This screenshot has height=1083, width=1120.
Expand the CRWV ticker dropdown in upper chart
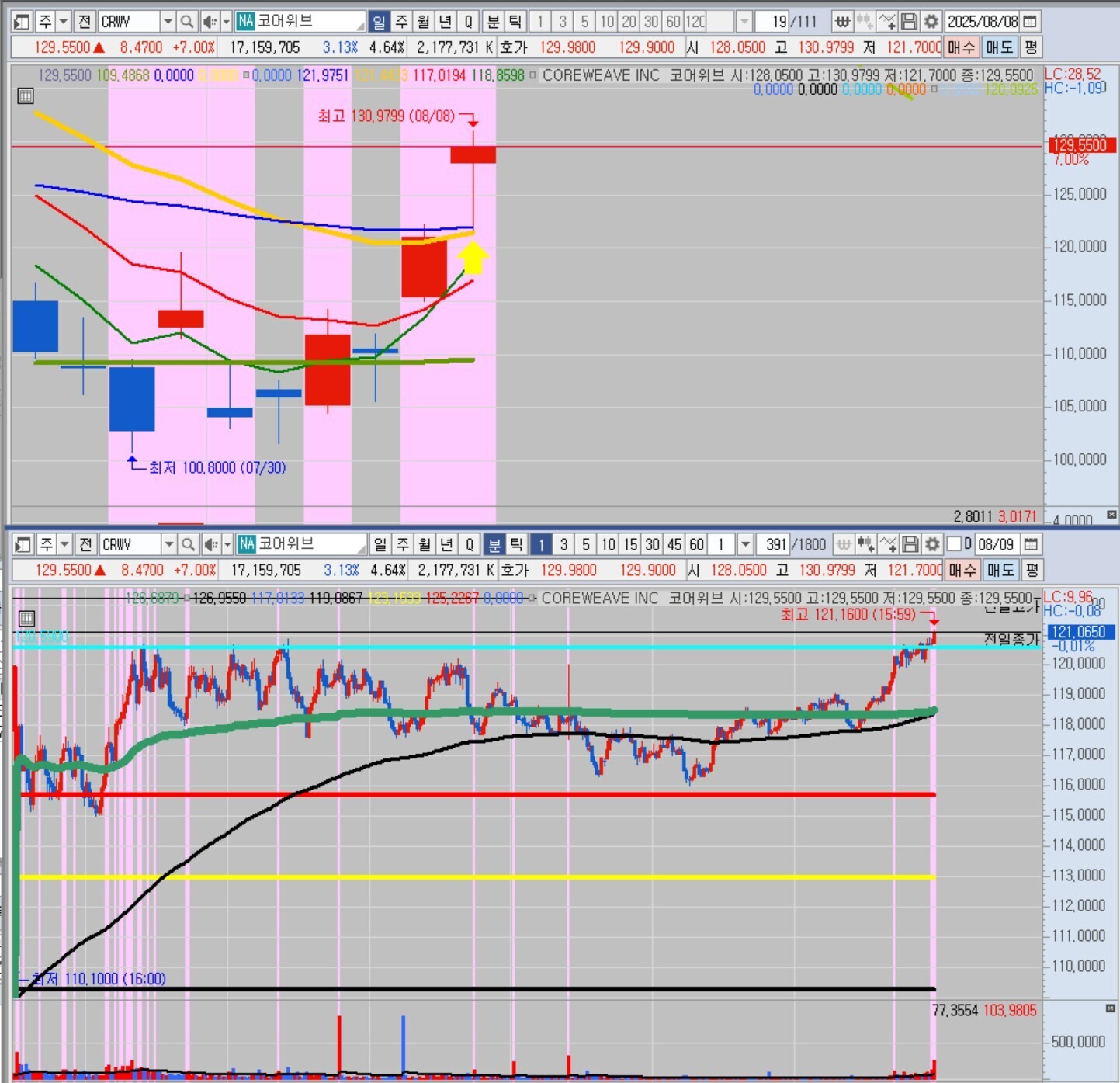click(x=168, y=21)
